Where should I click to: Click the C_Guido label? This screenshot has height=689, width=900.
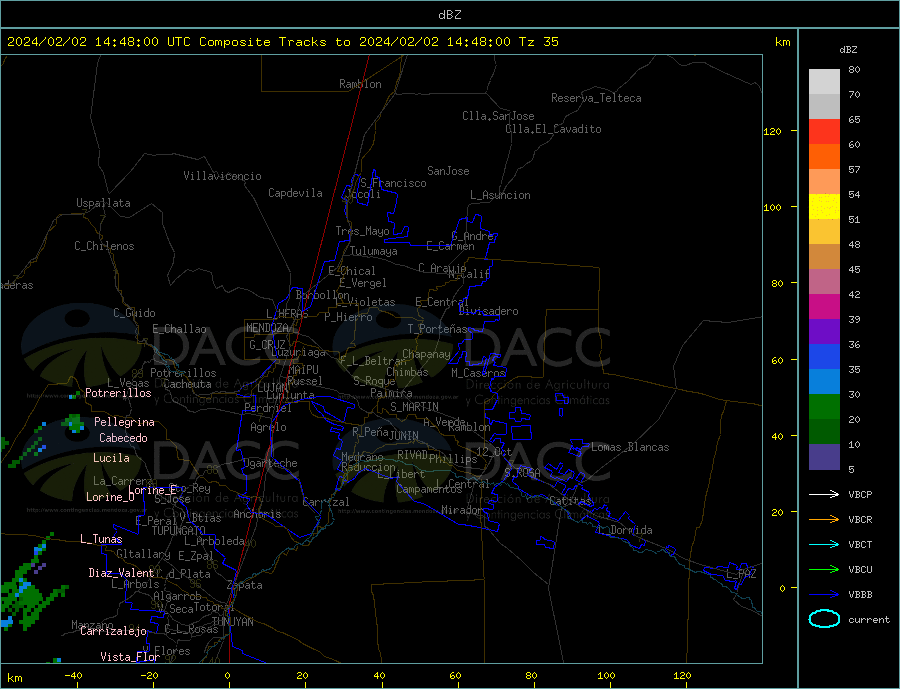(x=134, y=313)
